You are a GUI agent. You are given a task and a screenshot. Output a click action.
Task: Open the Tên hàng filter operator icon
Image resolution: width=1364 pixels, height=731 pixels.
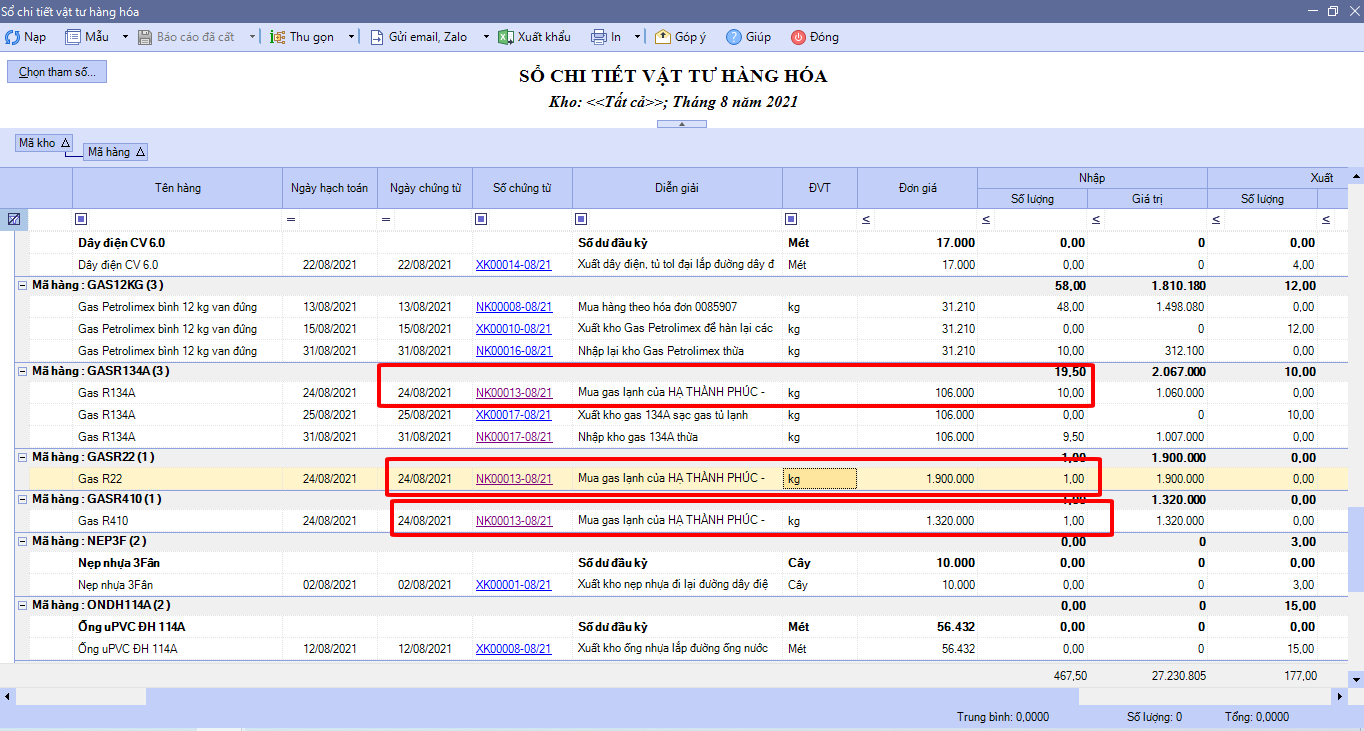(x=81, y=219)
